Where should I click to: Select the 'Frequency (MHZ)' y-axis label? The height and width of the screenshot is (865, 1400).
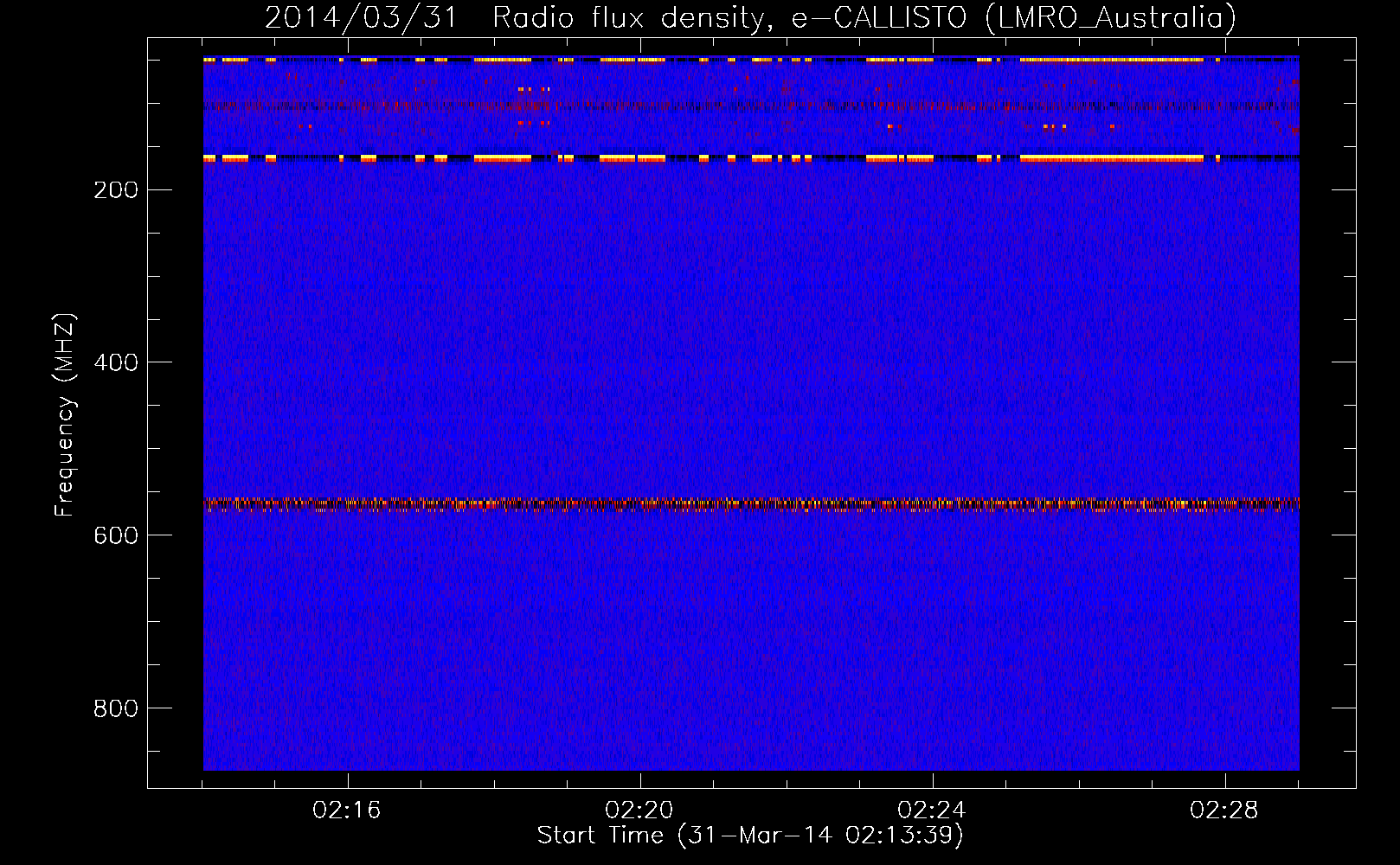tap(65, 414)
